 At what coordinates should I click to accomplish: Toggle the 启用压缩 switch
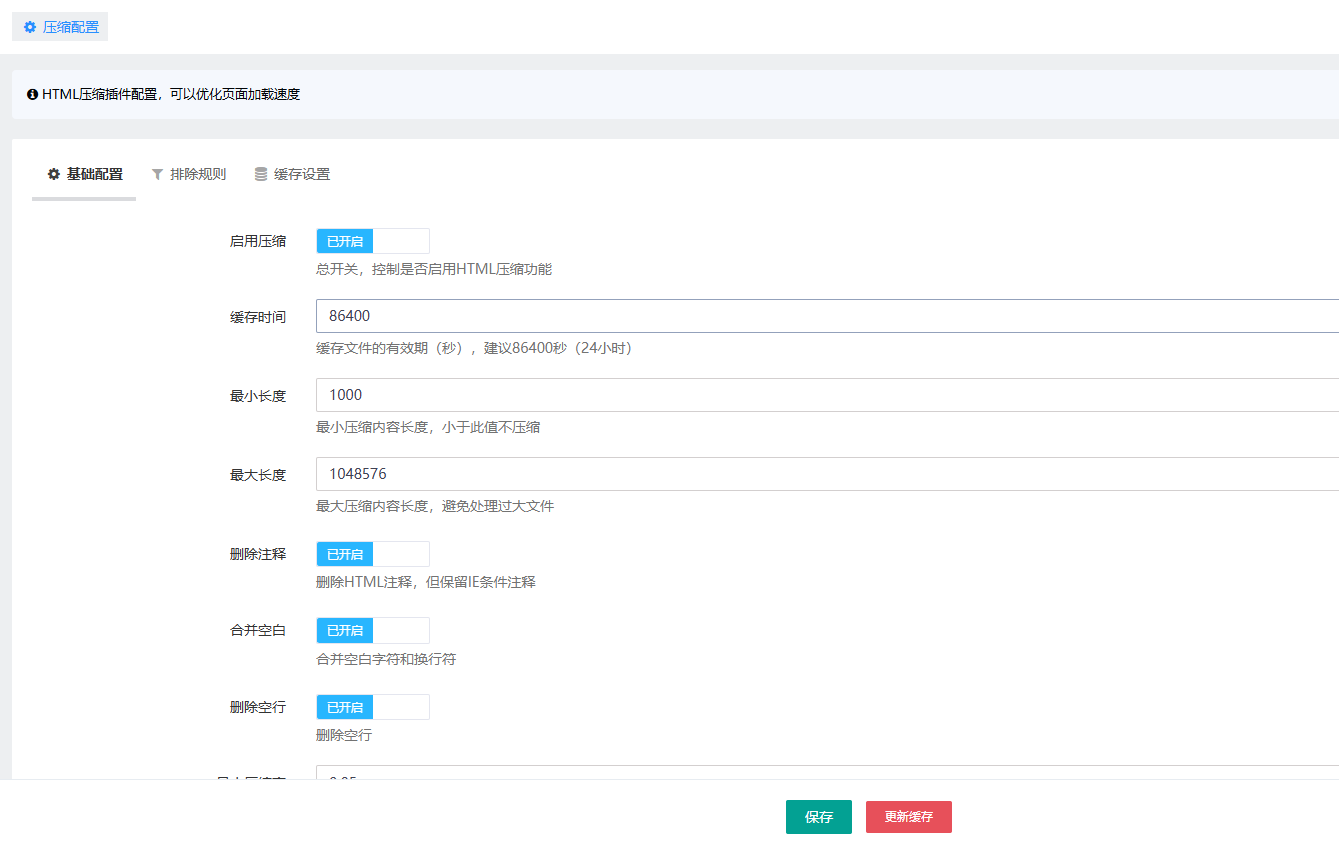click(373, 241)
